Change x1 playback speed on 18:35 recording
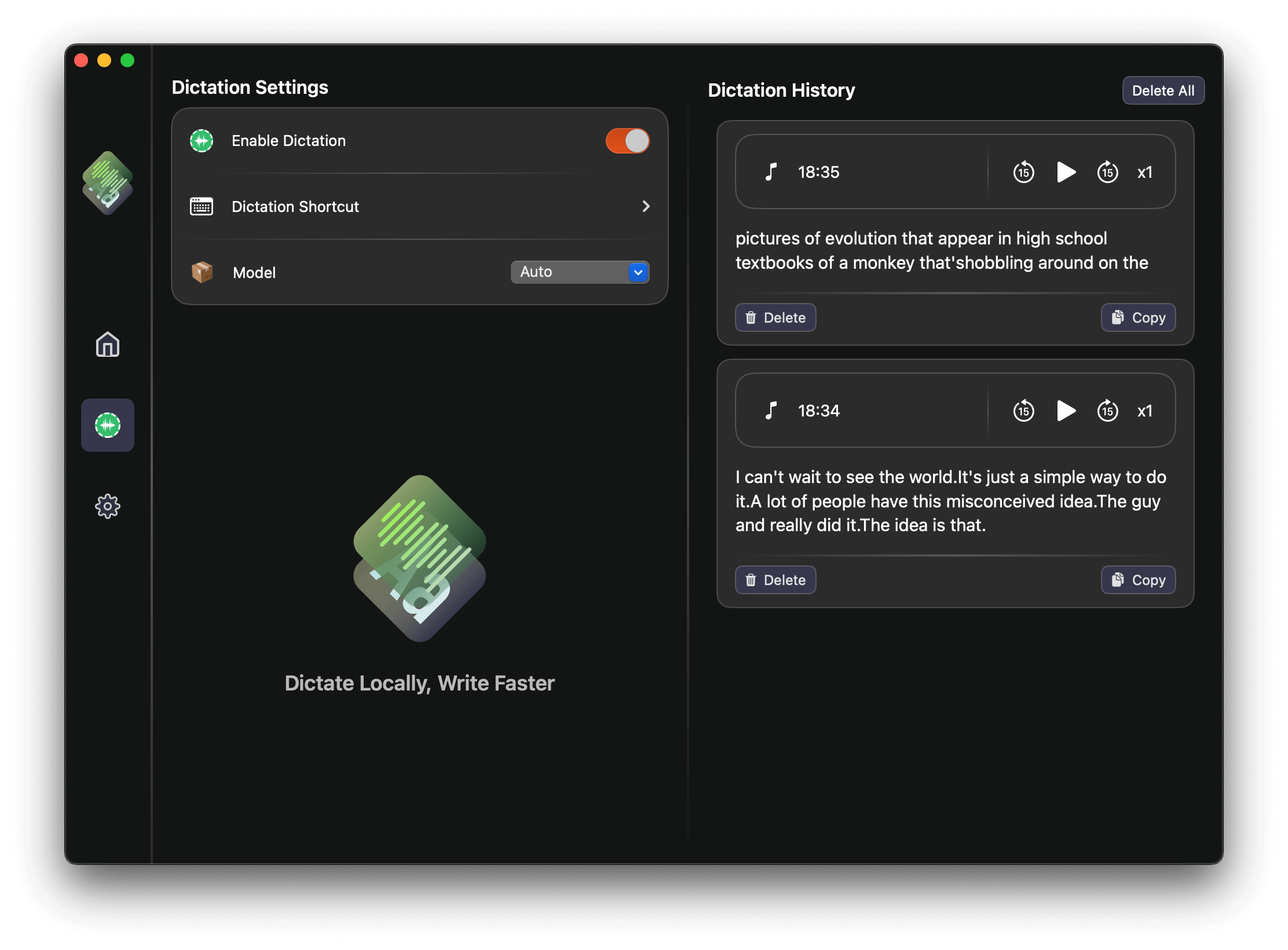 pyautogui.click(x=1144, y=172)
